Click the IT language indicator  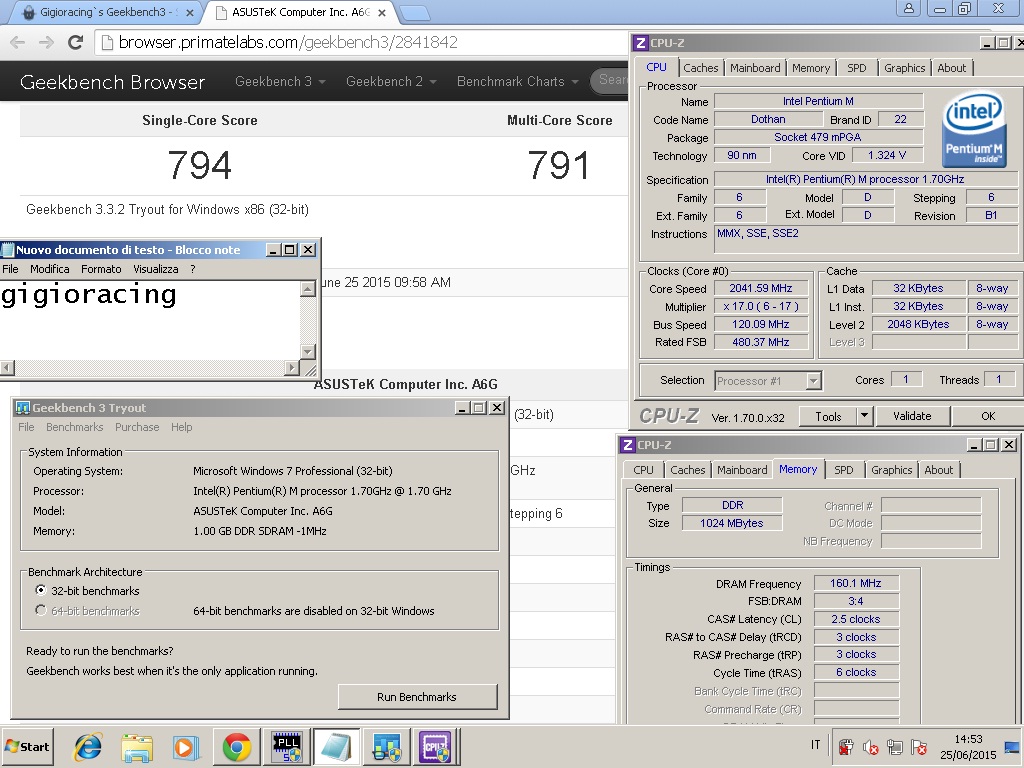pyautogui.click(x=816, y=745)
